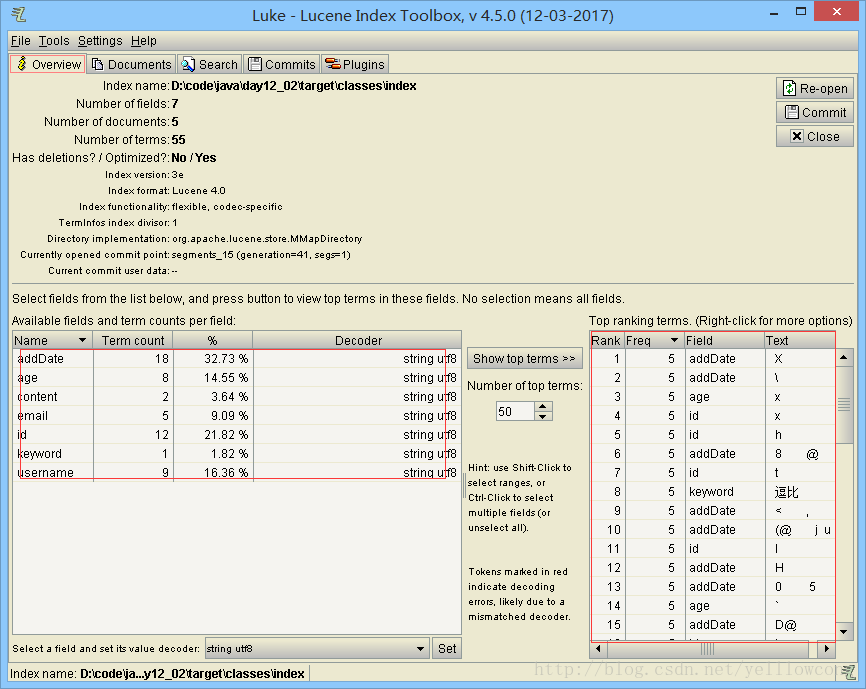Switch to the Search tab

[210, 64]
